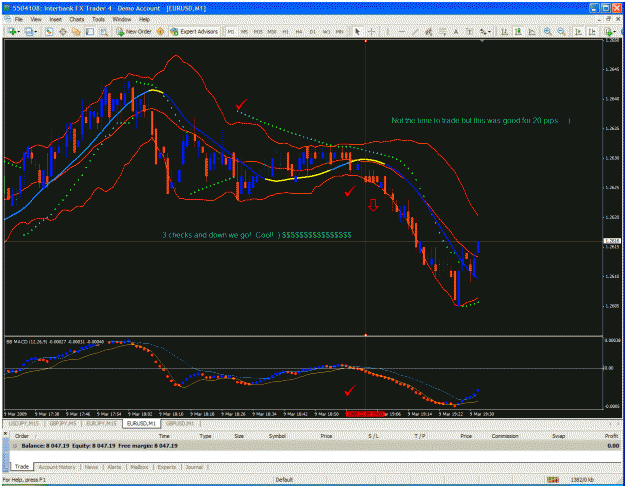Switch to W1 timeframe
Viewport: 625px width, 486px height.
tap(326, 31)
